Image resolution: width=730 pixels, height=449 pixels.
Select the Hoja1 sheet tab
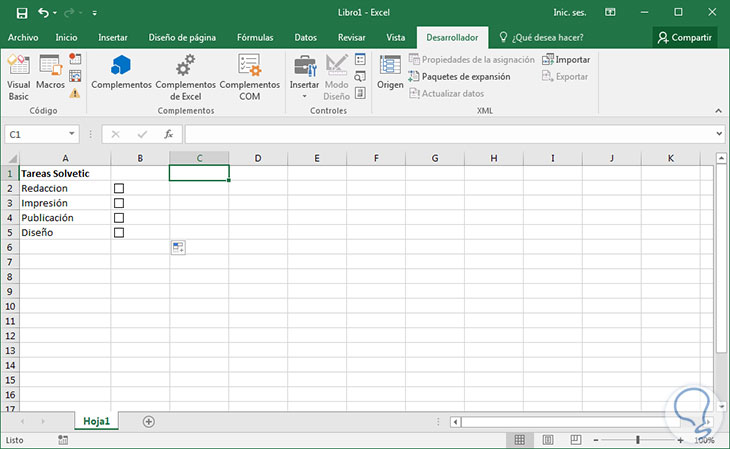click(x=96, y=421)
